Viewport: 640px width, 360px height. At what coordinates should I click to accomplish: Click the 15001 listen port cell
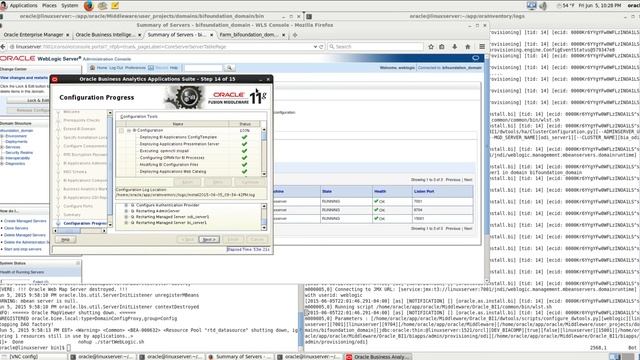click(443, 219)
